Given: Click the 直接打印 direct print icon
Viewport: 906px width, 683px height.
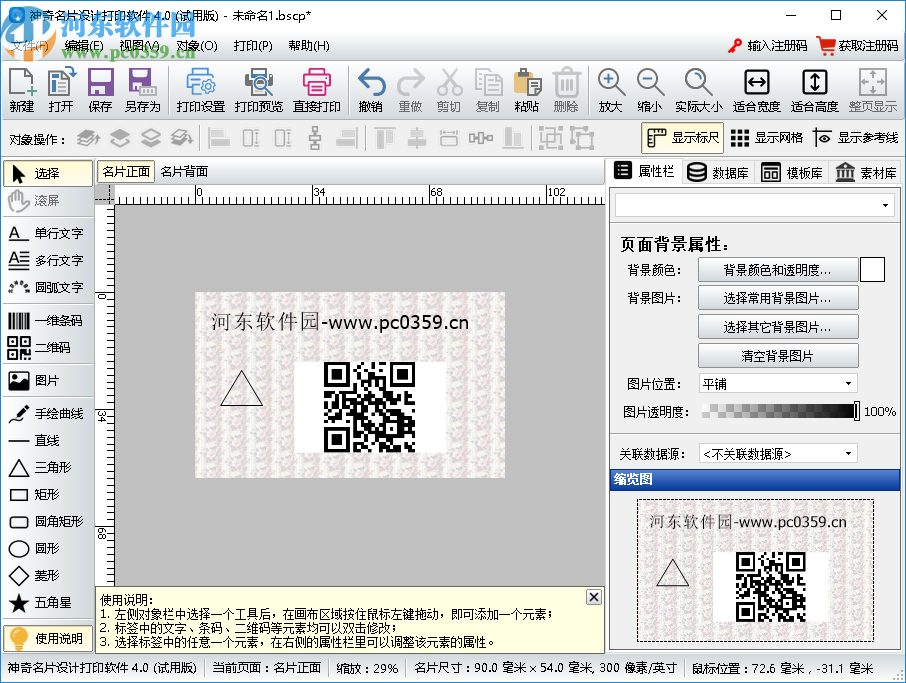Looking at the screenshot, I should coord(316,89).
